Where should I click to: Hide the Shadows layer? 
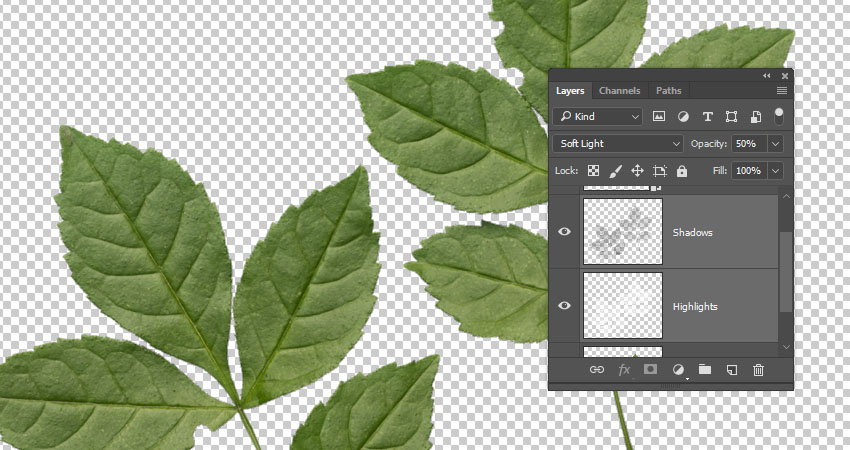point(564,232)
